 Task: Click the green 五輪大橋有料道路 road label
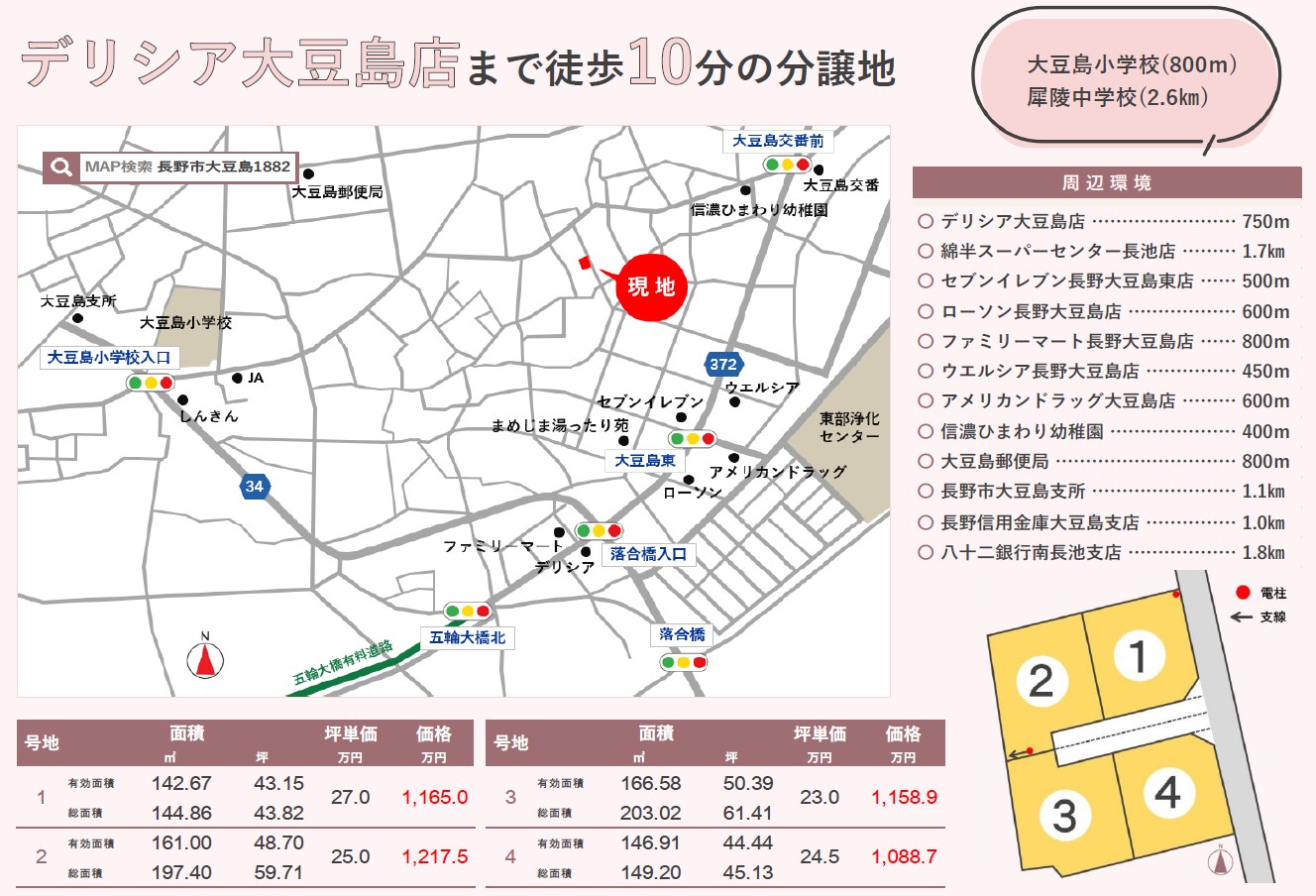point(343,664)
